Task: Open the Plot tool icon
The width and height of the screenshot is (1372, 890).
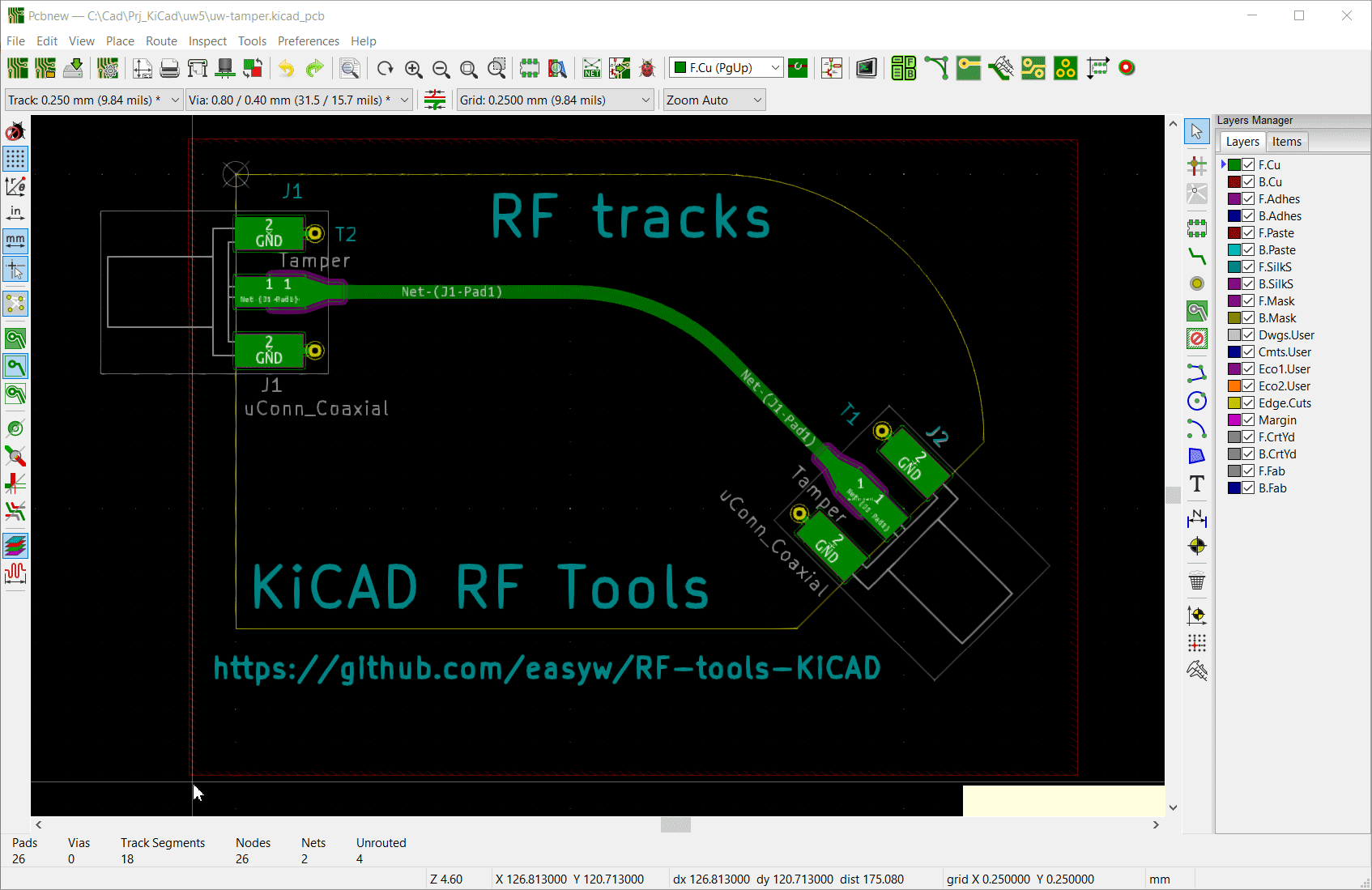Action: click(197, 69)
